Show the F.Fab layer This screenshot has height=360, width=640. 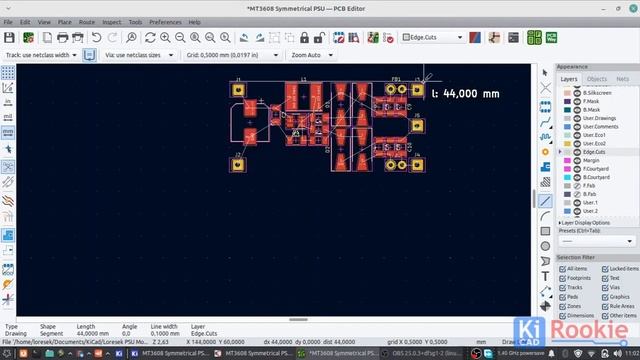click(x=577, y=186)
